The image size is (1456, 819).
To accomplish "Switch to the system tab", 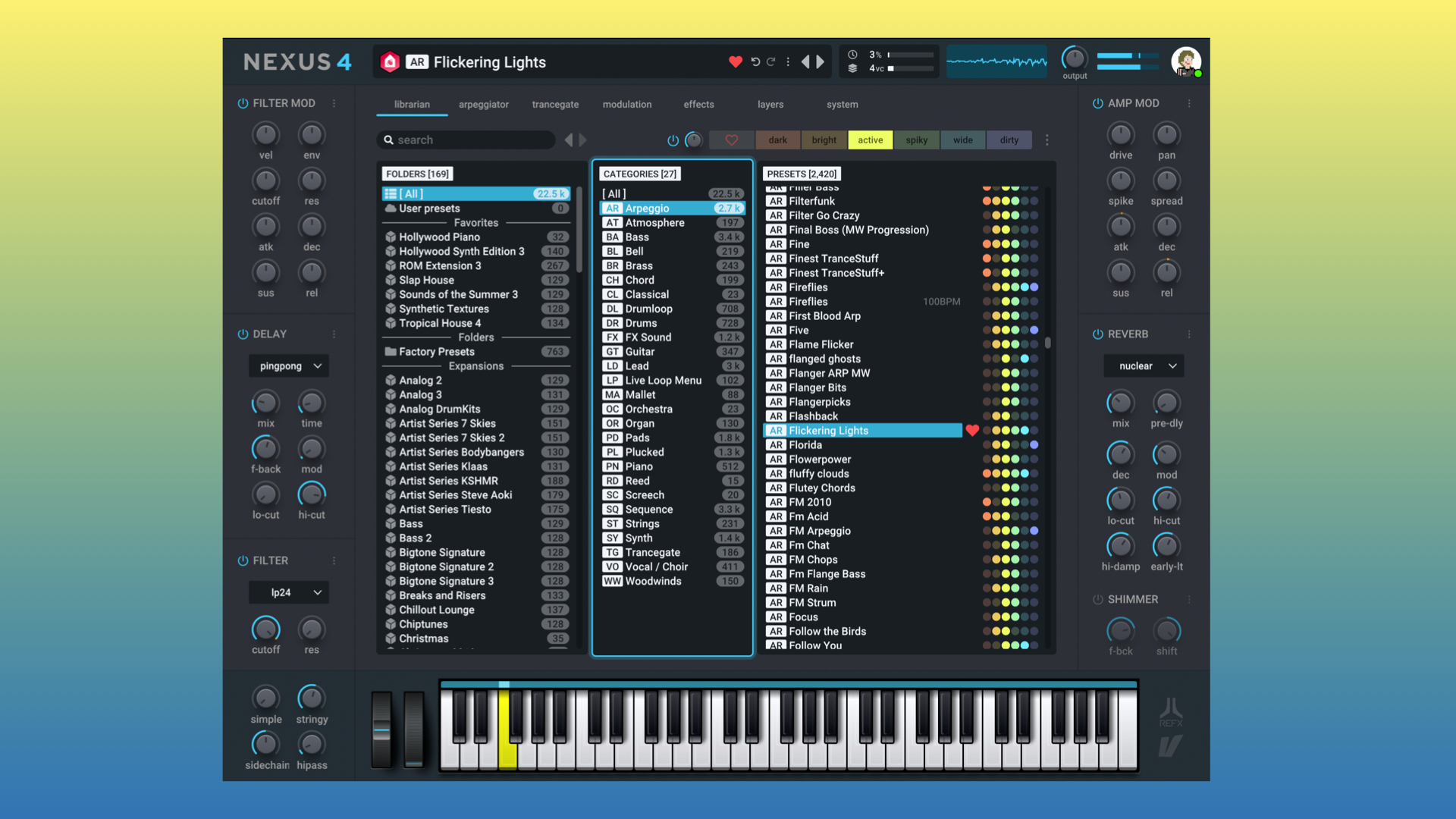I will click(843, 105).
